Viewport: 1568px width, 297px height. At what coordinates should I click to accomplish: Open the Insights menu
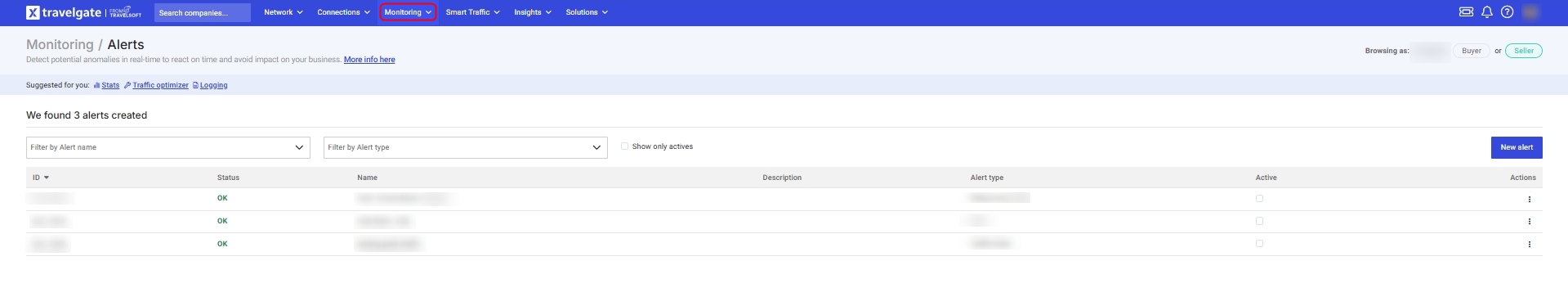tap(533, 12)
